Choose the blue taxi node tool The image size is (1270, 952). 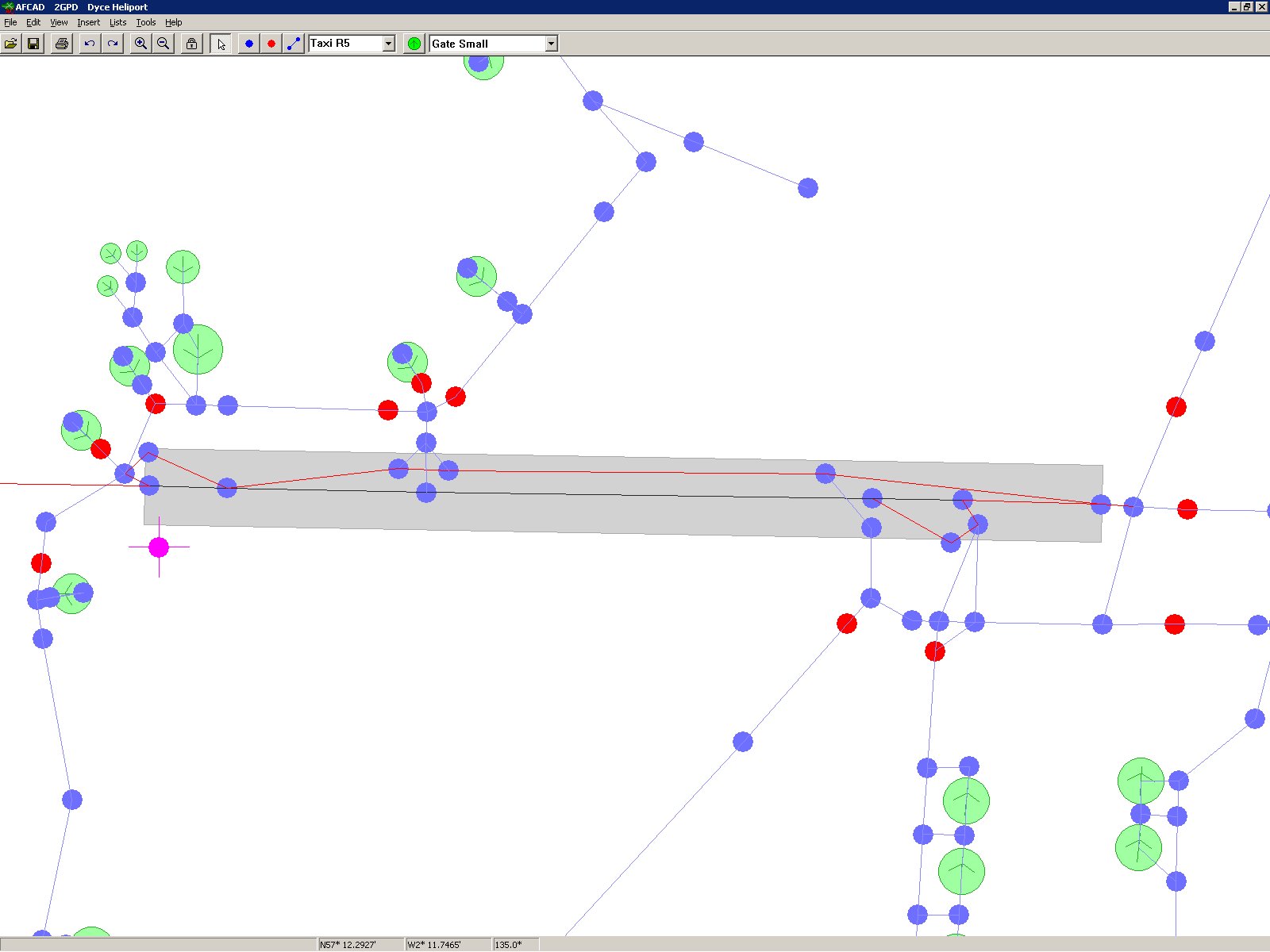click(x=248, y=44)
